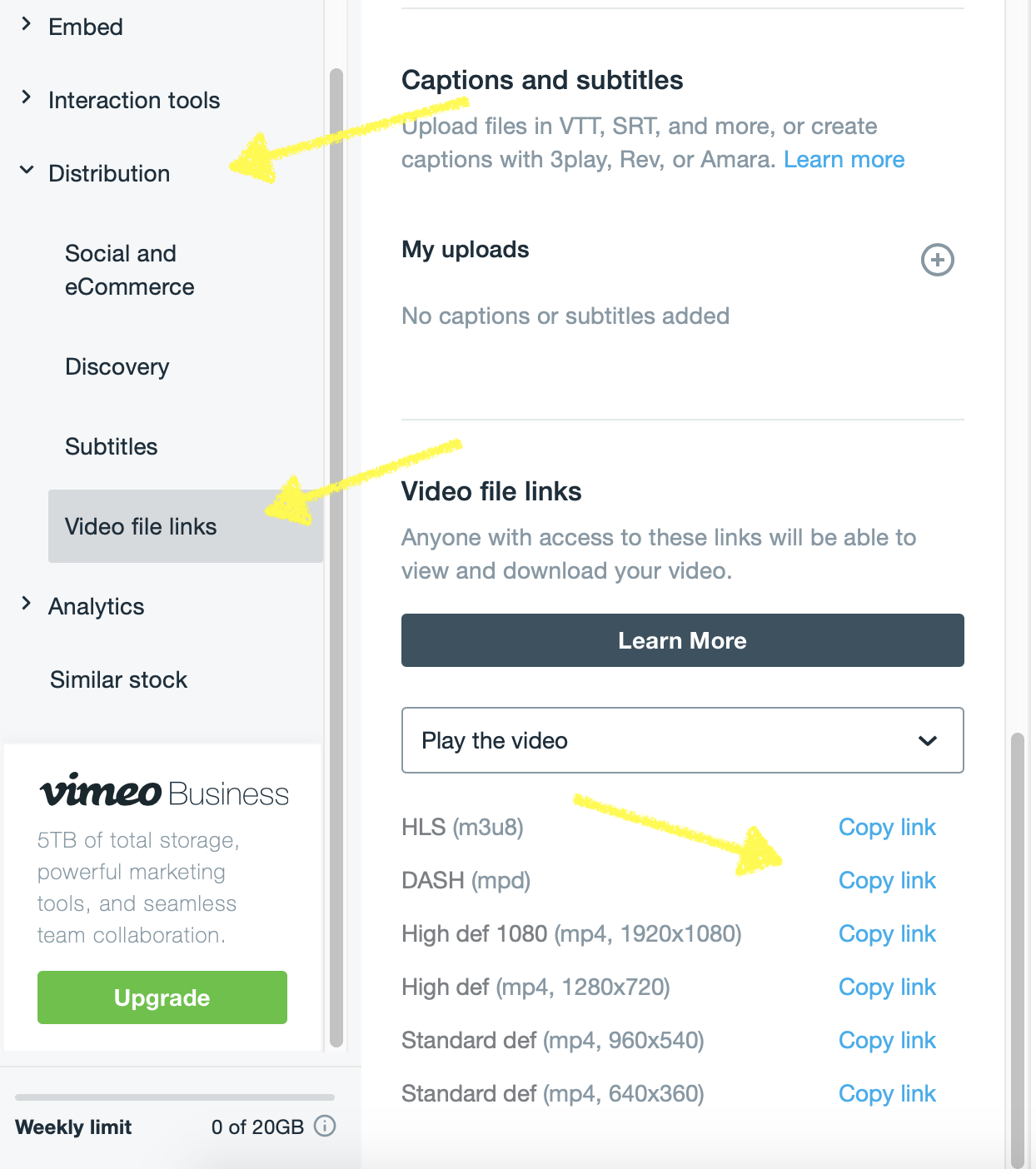The height and width of the screenshot is (1169, 1036).
Task: Click the green Upgrade button
Action: tap(162, 997)
